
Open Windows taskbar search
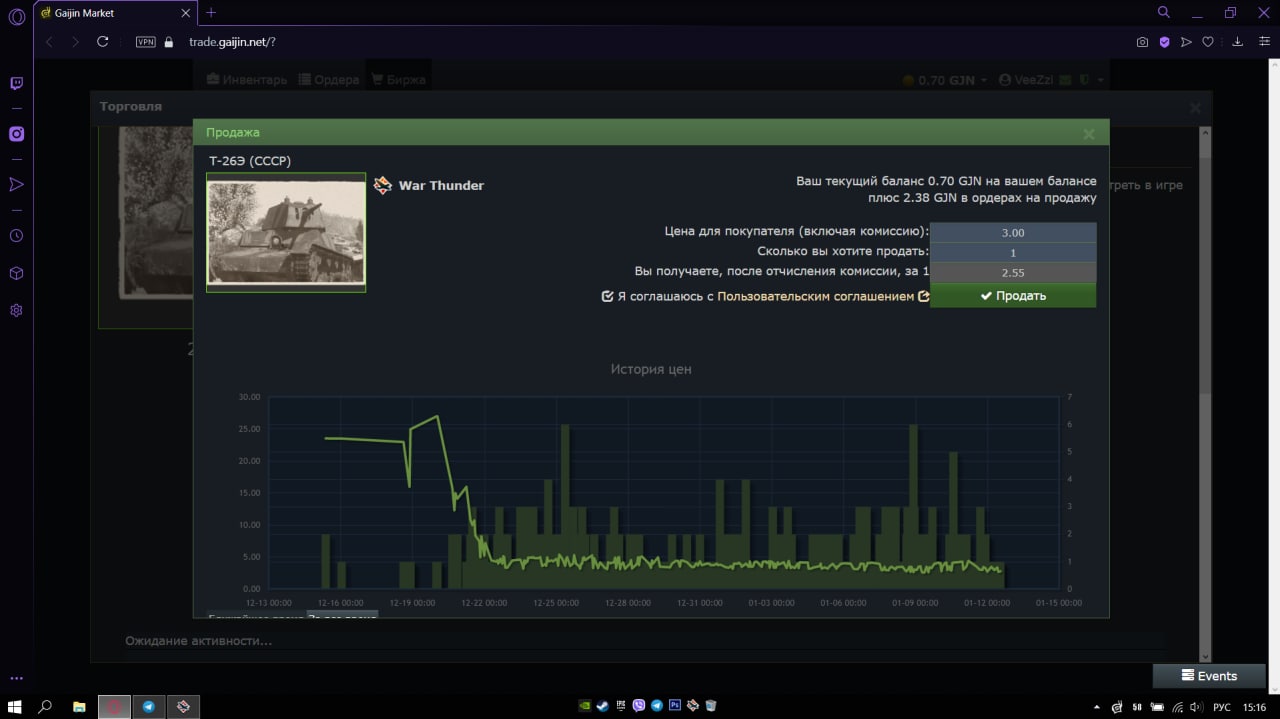pyautogui.click(x=45, y=706)
